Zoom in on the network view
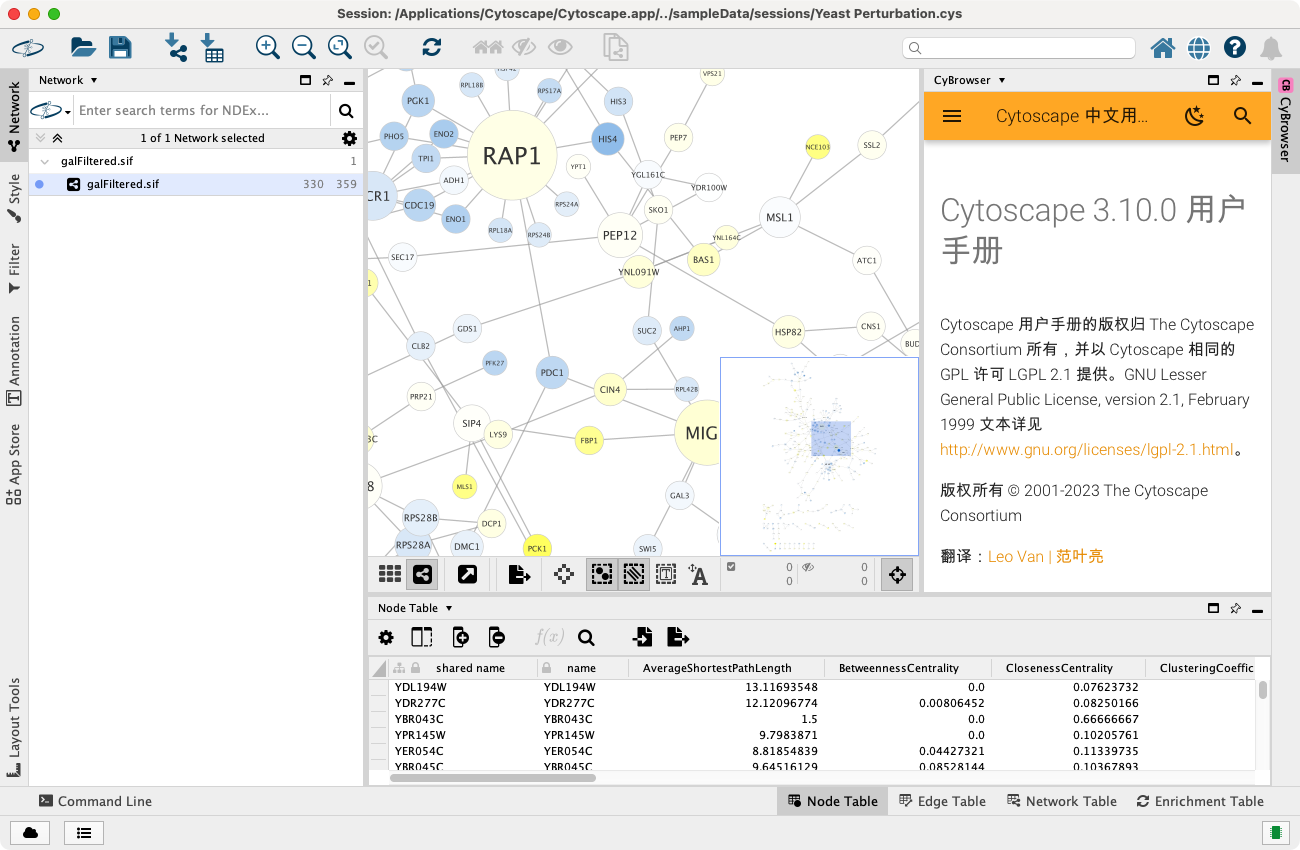The image size is (1300, 850). tap(267, 47)
